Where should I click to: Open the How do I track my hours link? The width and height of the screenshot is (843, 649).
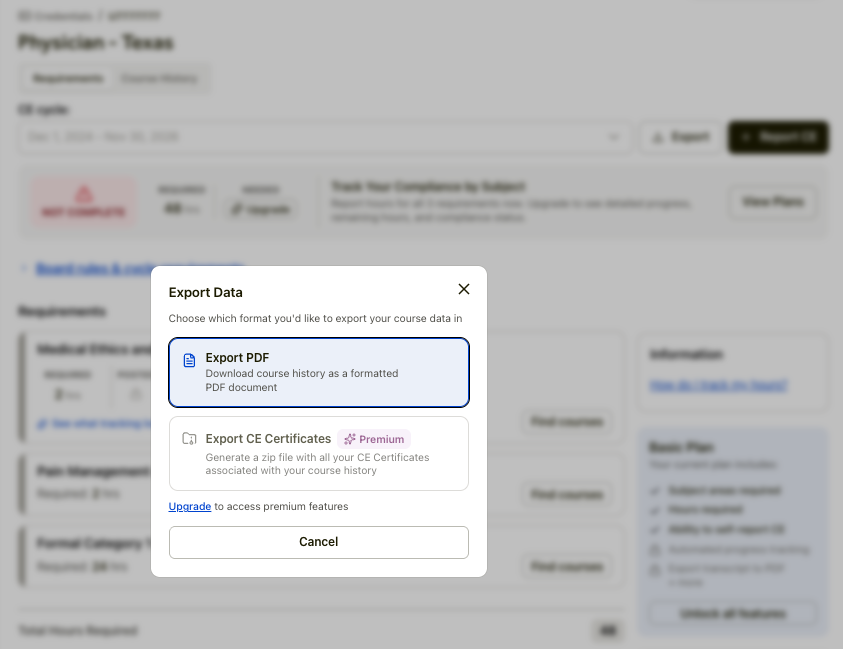coord(717,385)
